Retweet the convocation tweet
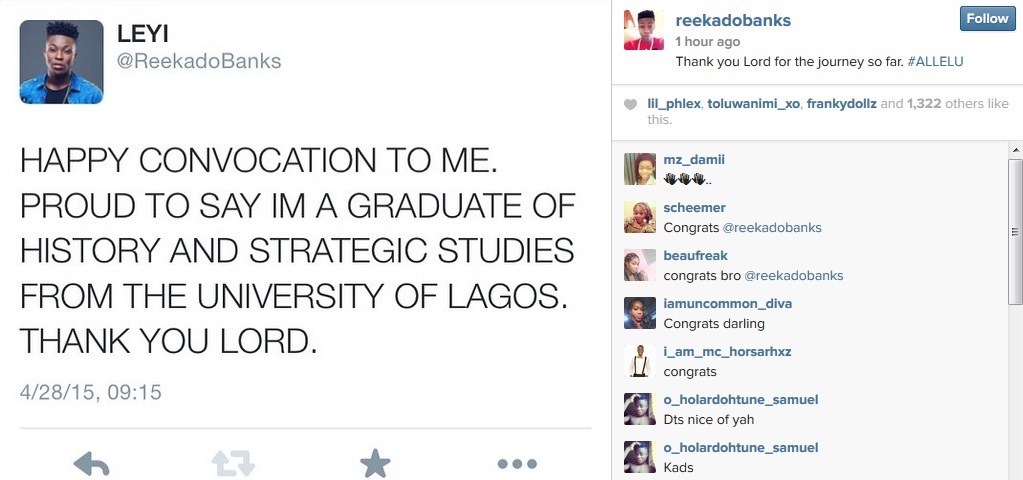The width and height of the screenshot is (1023, 480). (x=233, y=464)
